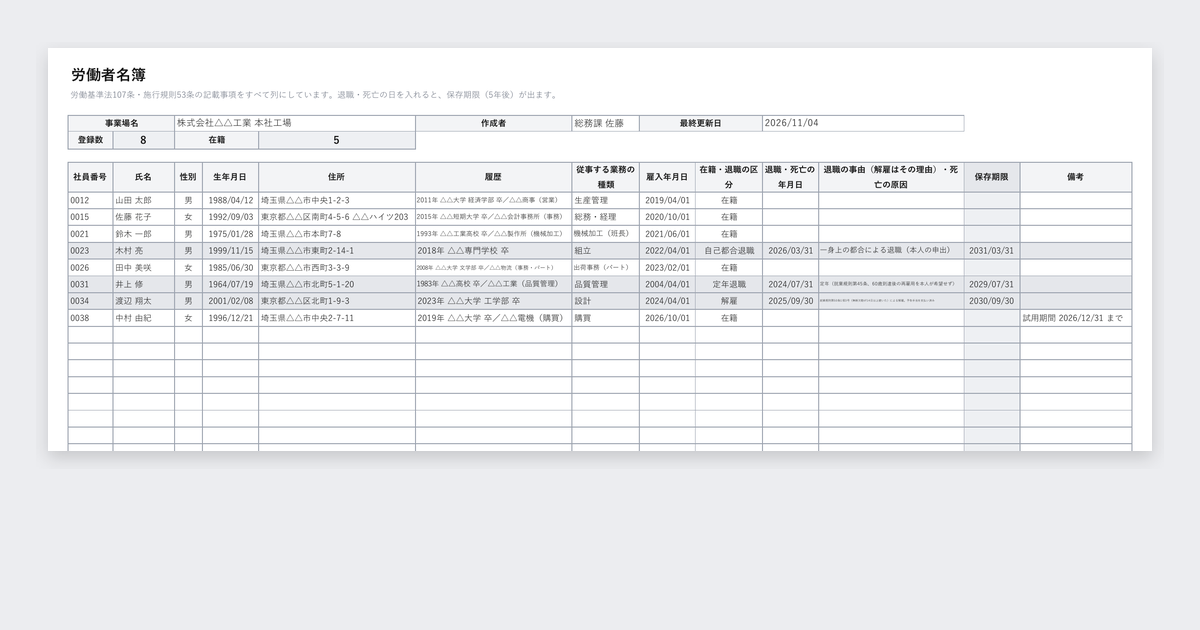Viewport: 1200px width, 630px height.
Task: Click the address 埼玉県△△市中央1-2-3
Action: point(336,200)
